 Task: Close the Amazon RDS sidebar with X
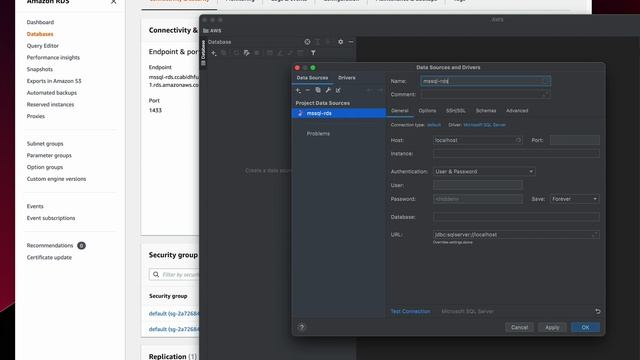[113, 2]
